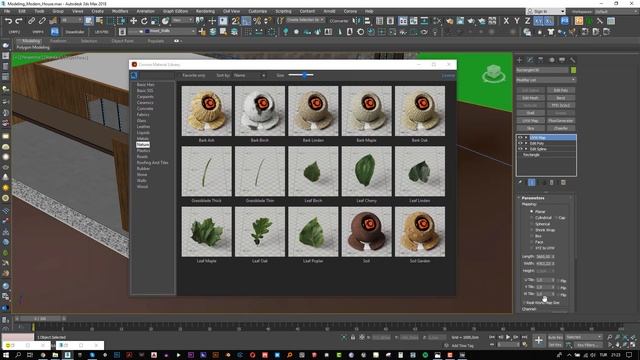Select Box mapping radio button
This screenshot has height=360, width=640.
(531, 236)
